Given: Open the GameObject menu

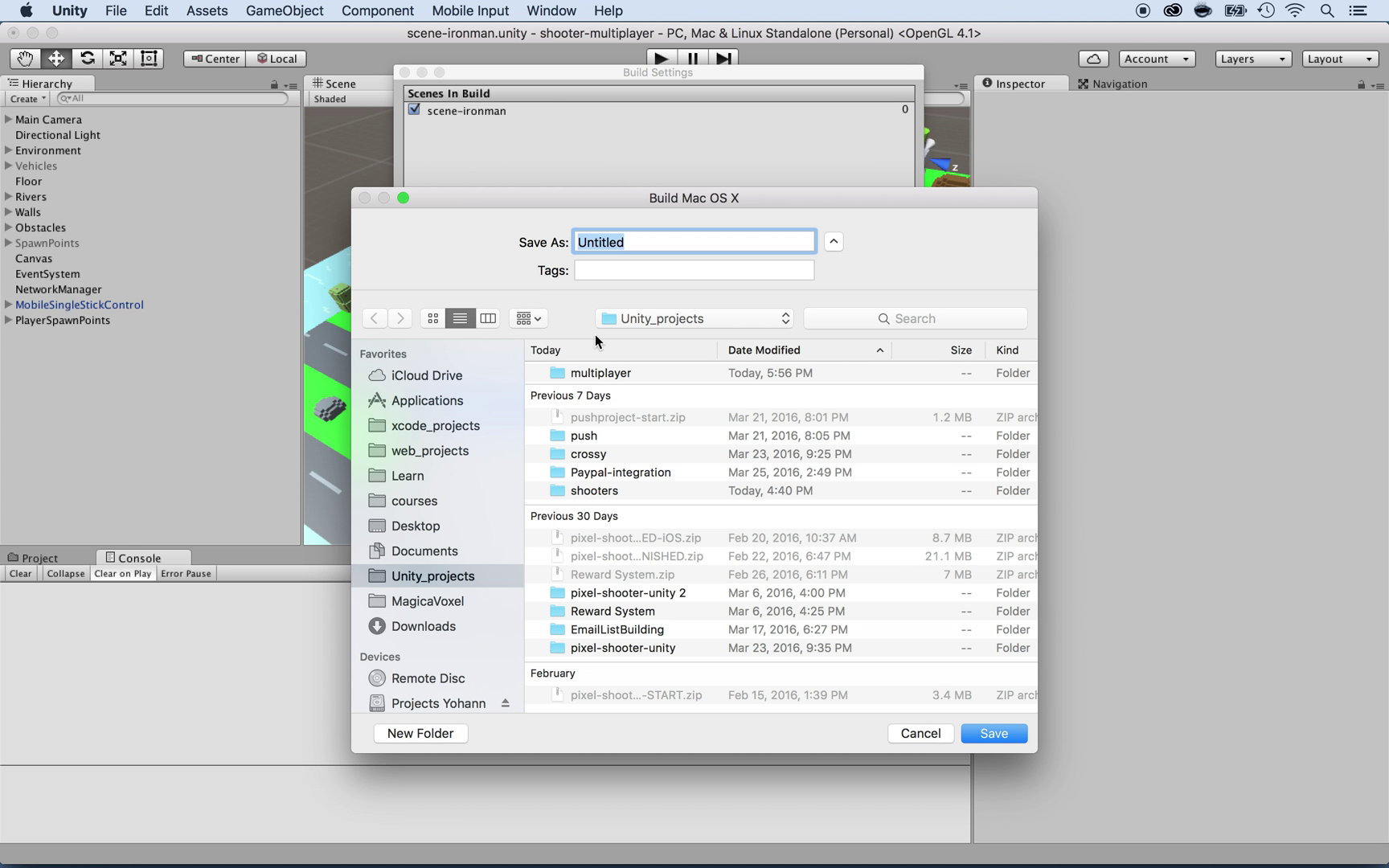Looking at the screenshot, I should [285, 10].
